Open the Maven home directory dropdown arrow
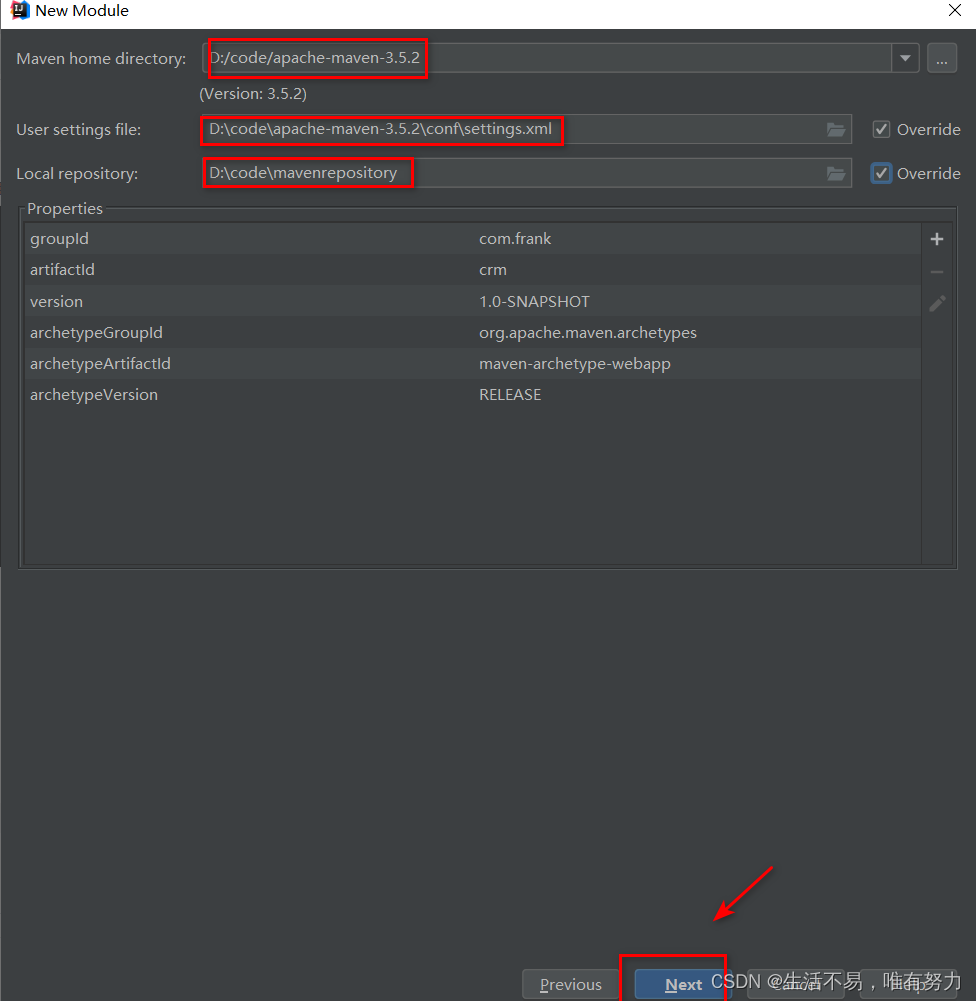Viewport: 976px width, 1001px height. tap(904, 58)
